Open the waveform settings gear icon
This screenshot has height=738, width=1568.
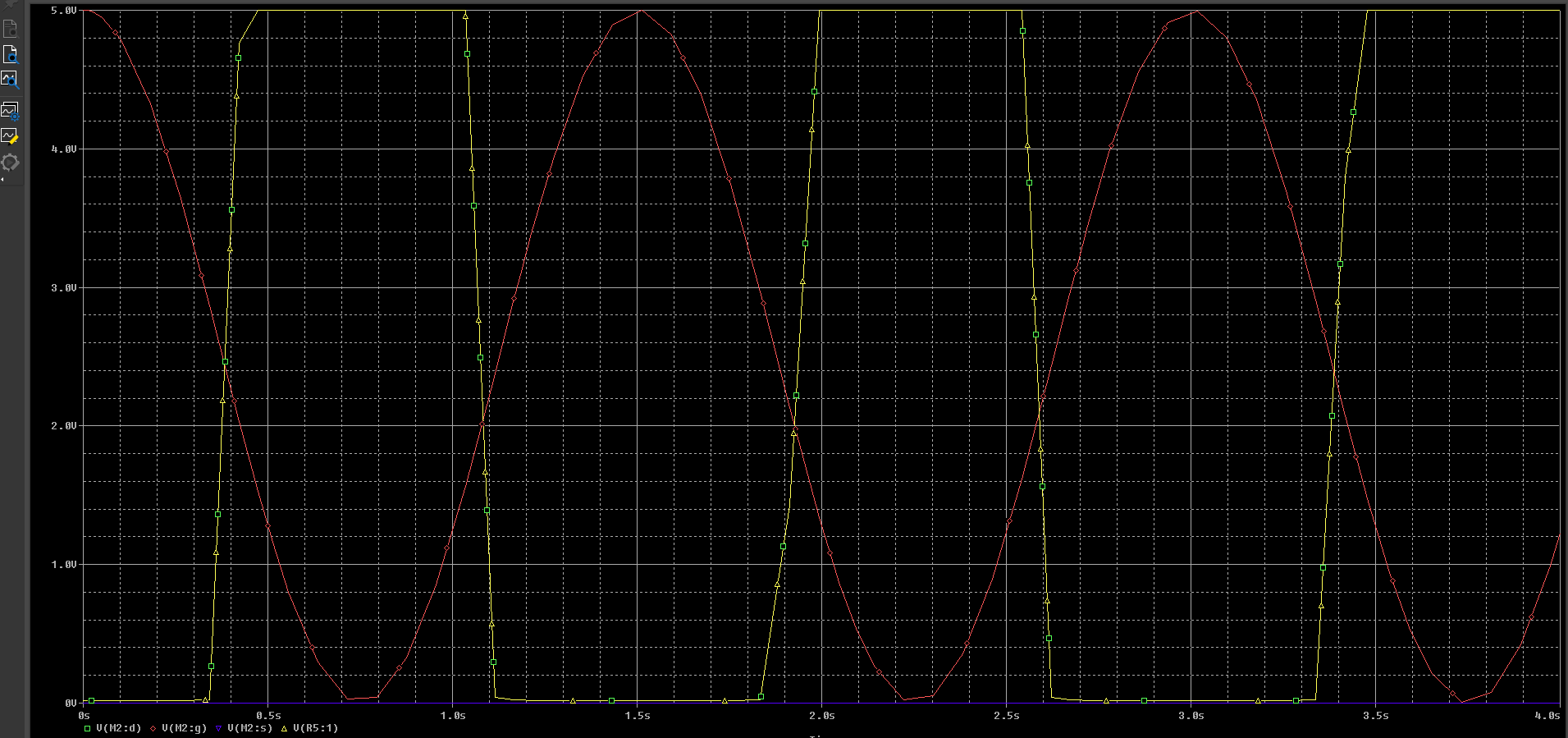point(11,111)
